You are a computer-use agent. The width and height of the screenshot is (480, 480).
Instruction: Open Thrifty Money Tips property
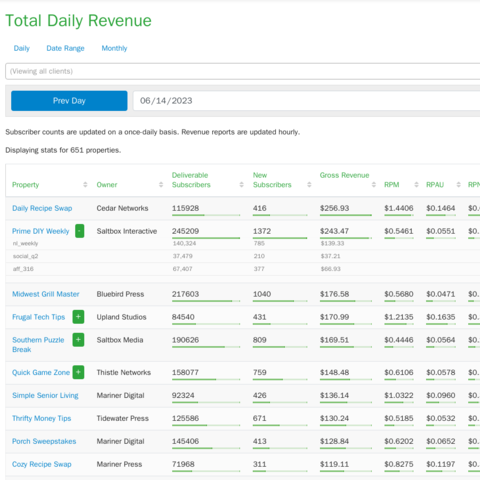click(x=41, y=418)
